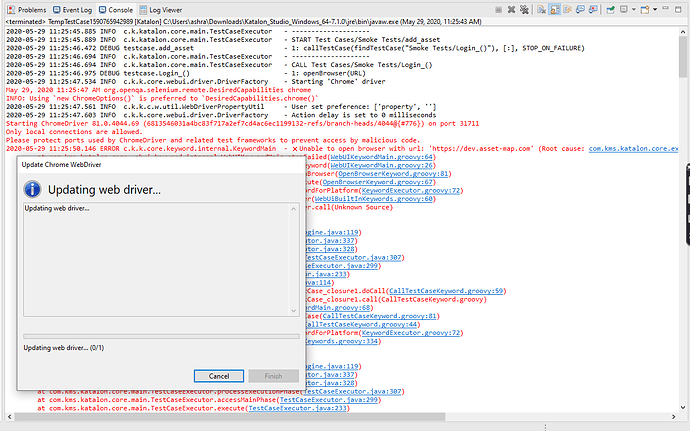
Task: Click the console scroll-left arrow
Action: coord(9,416)
